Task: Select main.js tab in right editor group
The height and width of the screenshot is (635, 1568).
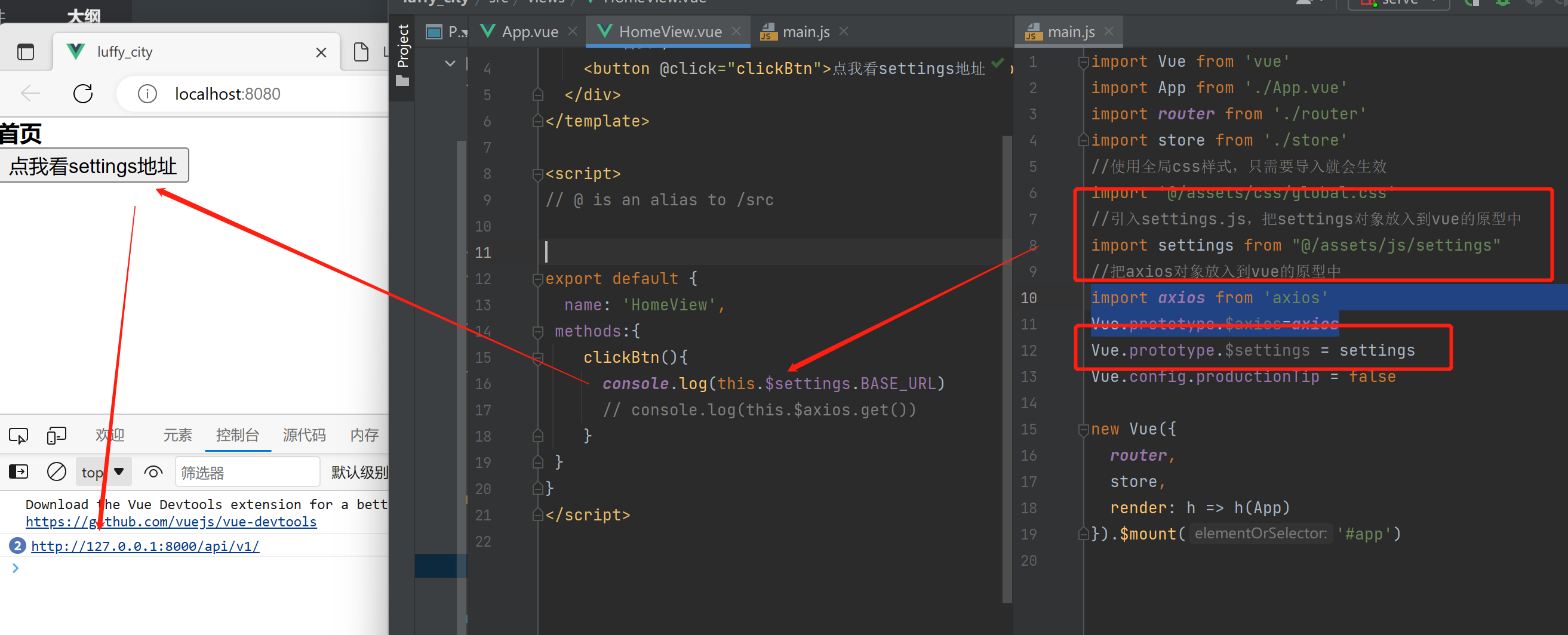Action: [x=1060, y=32]
